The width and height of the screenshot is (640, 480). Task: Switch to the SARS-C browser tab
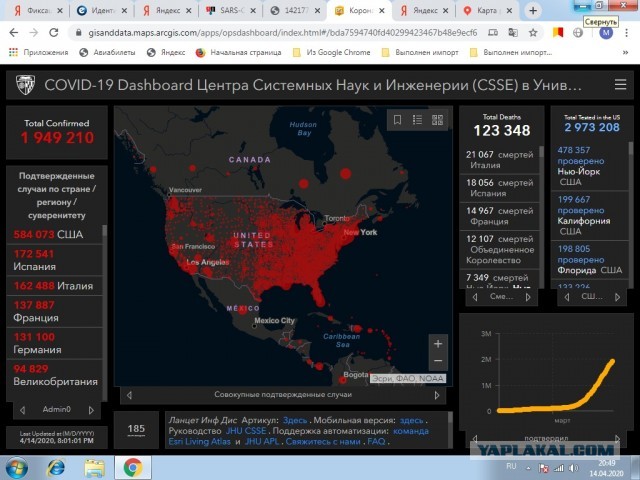(231, 11)
